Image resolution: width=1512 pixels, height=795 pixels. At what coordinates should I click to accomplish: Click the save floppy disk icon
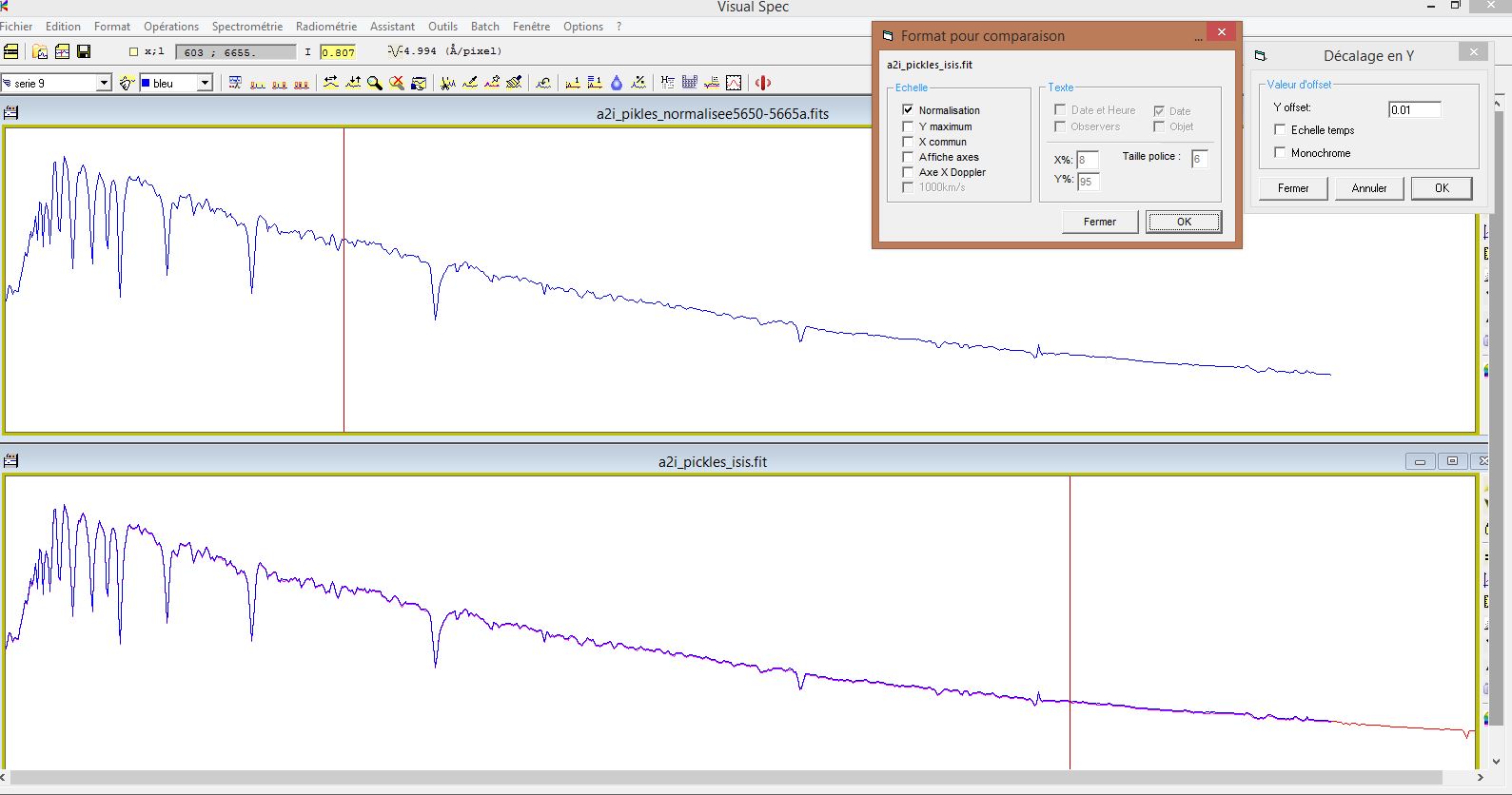point(84,51)
